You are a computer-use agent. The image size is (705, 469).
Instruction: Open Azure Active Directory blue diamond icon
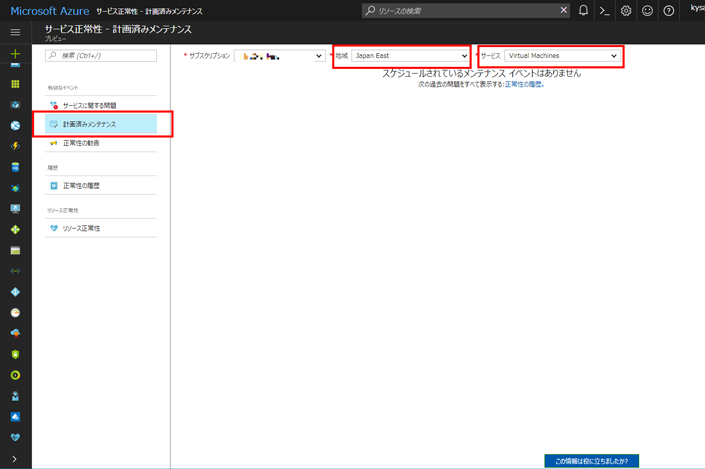[x=15, y=292]
